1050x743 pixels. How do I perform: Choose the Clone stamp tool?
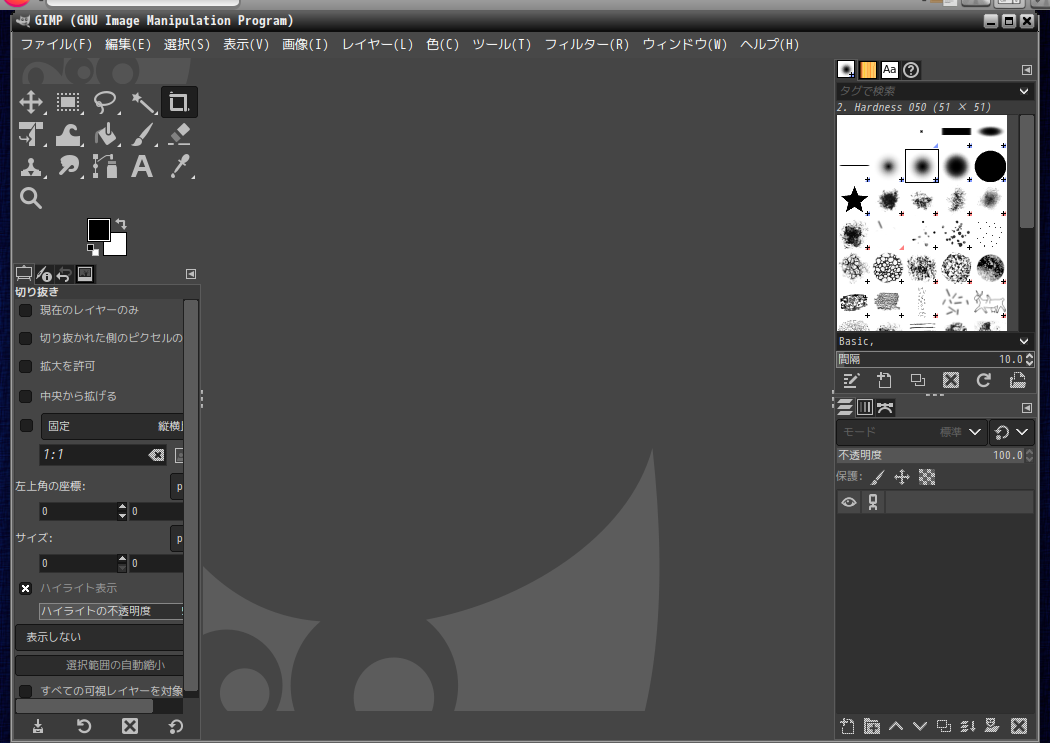[x=31, y=167]
